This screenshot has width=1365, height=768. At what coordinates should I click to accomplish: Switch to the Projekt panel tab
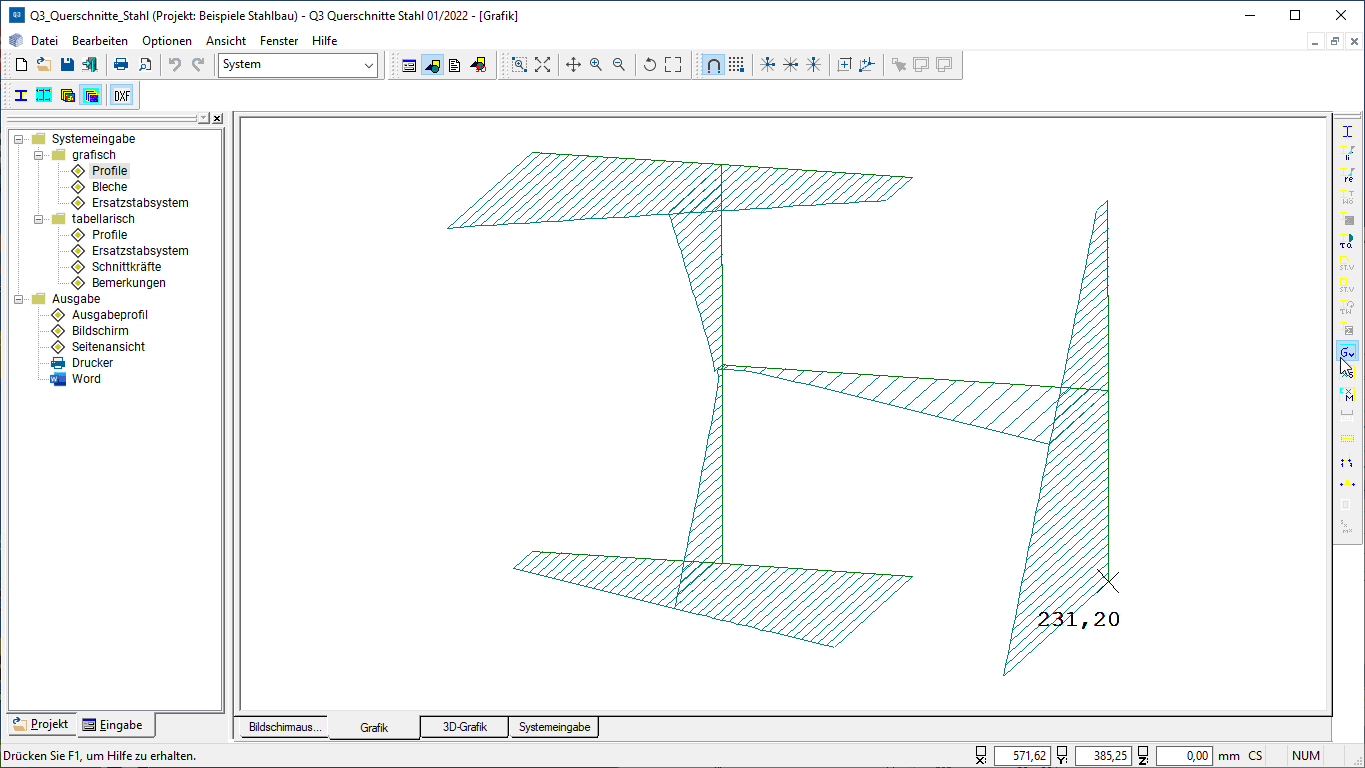click(41, 724)
